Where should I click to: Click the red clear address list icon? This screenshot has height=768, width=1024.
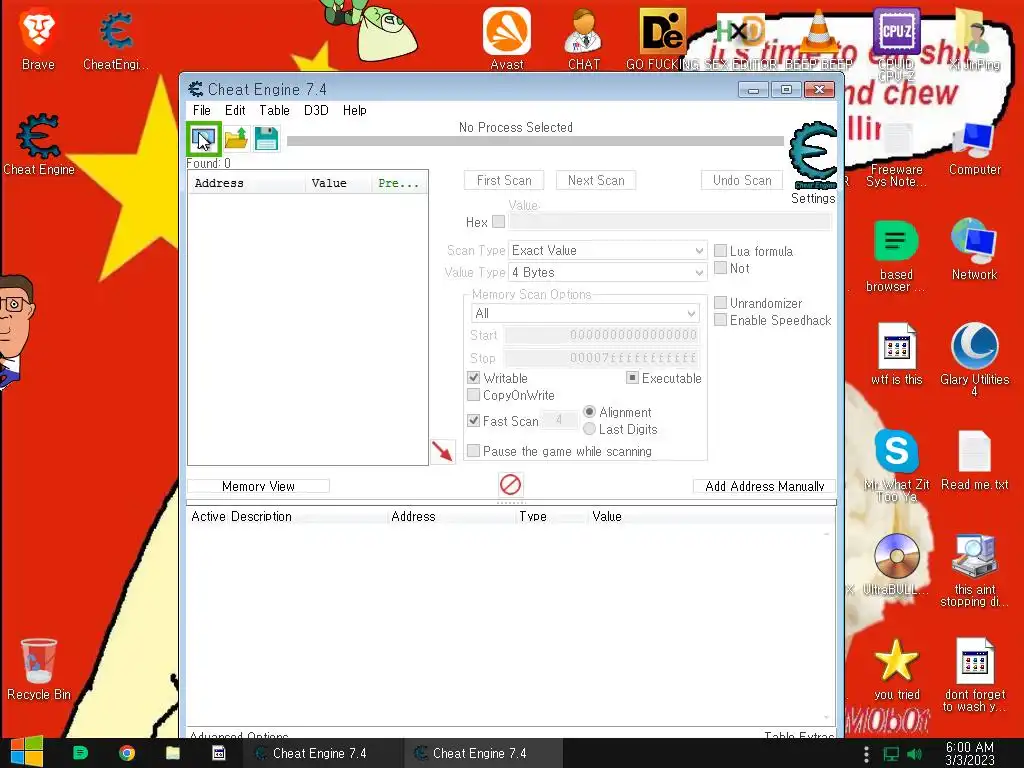(x=510, y=485)
